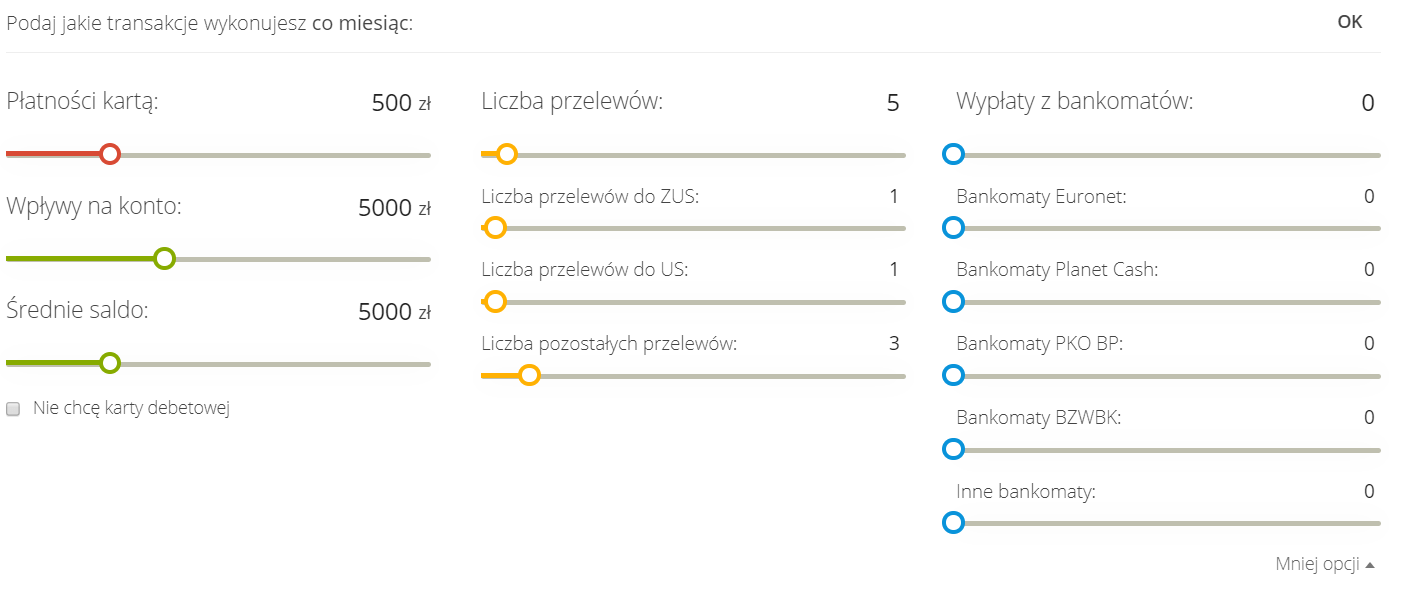Image resolution: width=1414 pixels, height=595 pixels.
Task: Click the Bankomaty PKO BP slider handle
Action: pyautogui.click(x=953, y=375)
